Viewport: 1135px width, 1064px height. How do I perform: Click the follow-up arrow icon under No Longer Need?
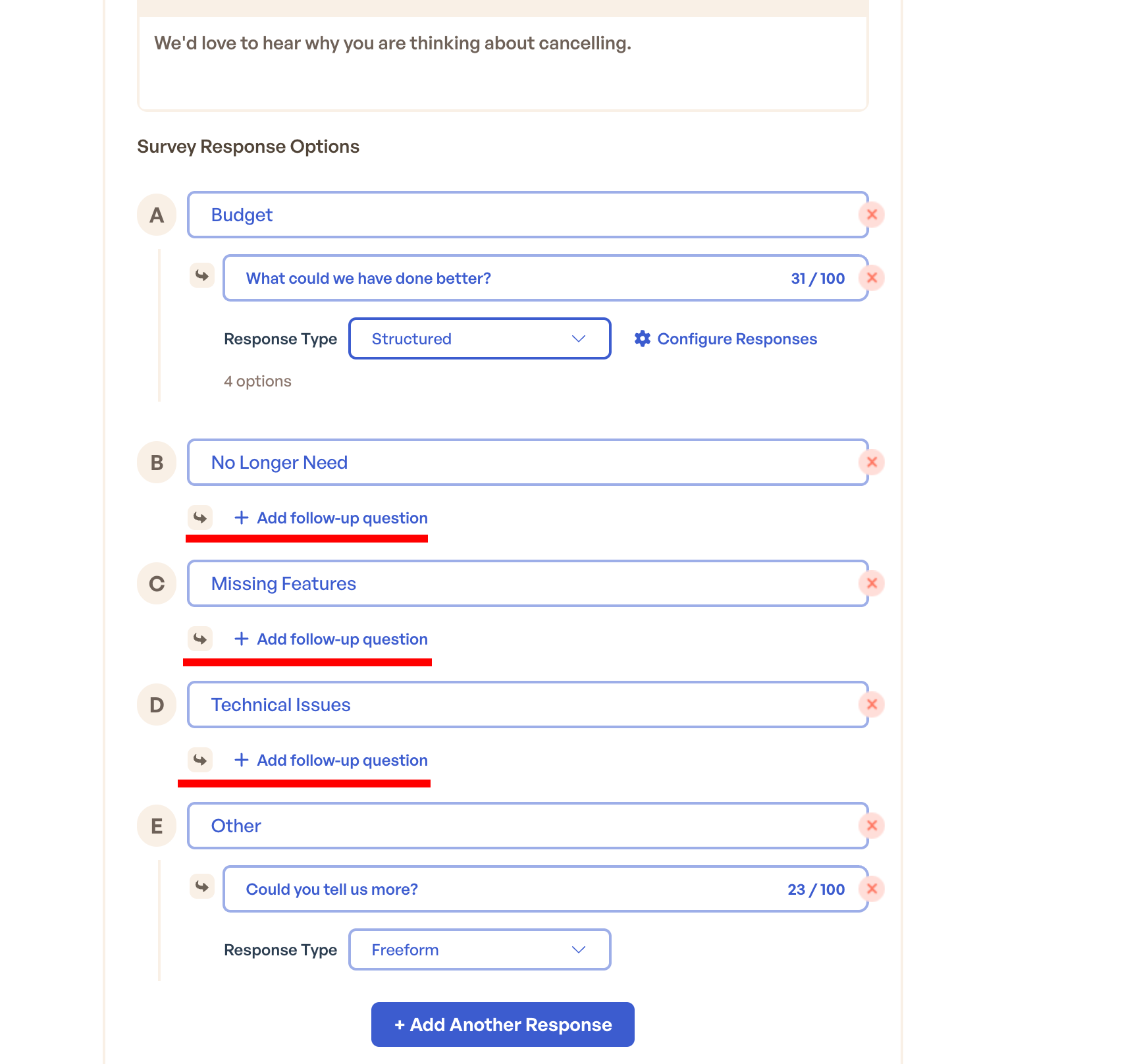point(201,518)
